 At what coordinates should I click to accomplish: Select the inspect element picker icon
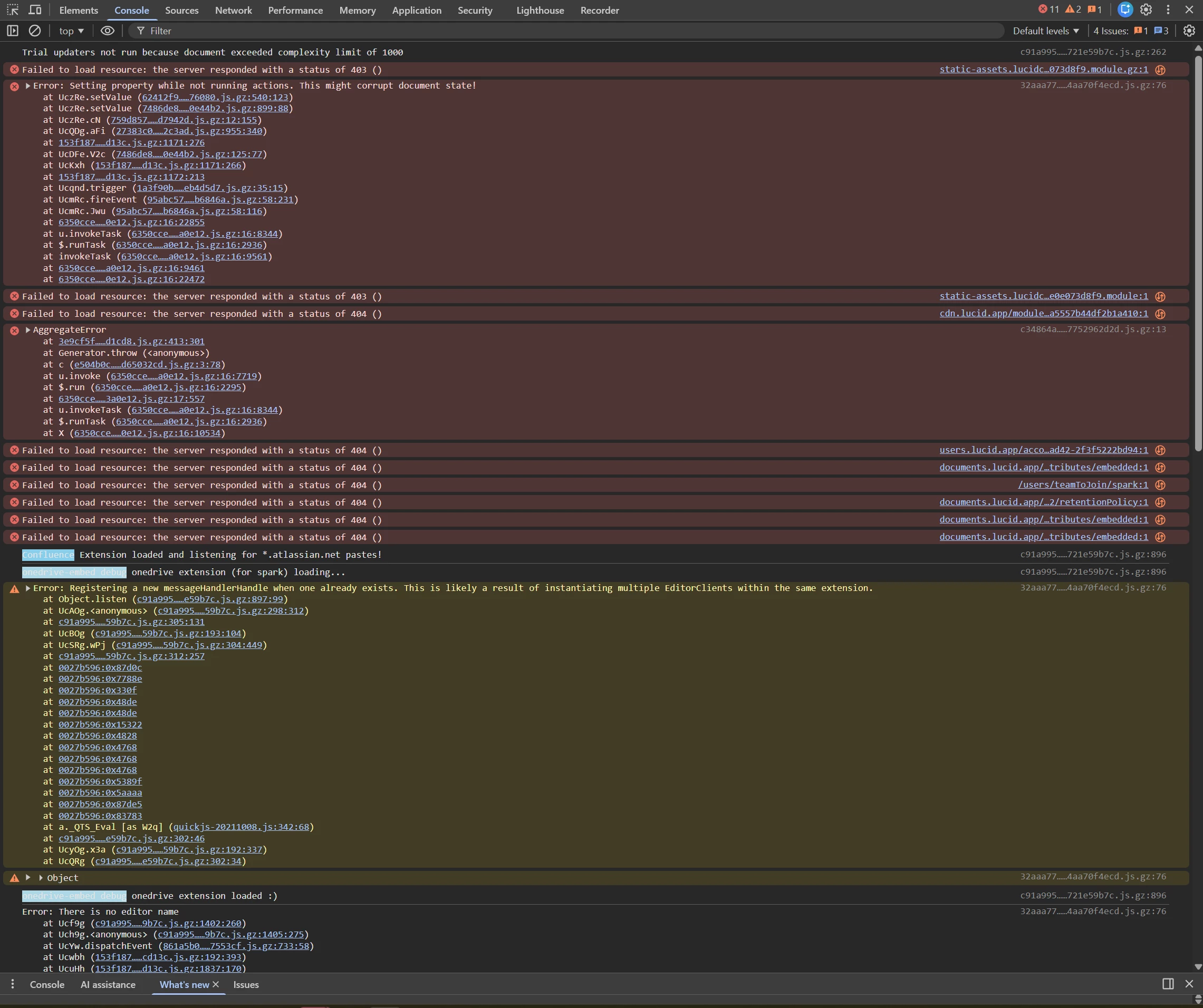coord(13,11)
